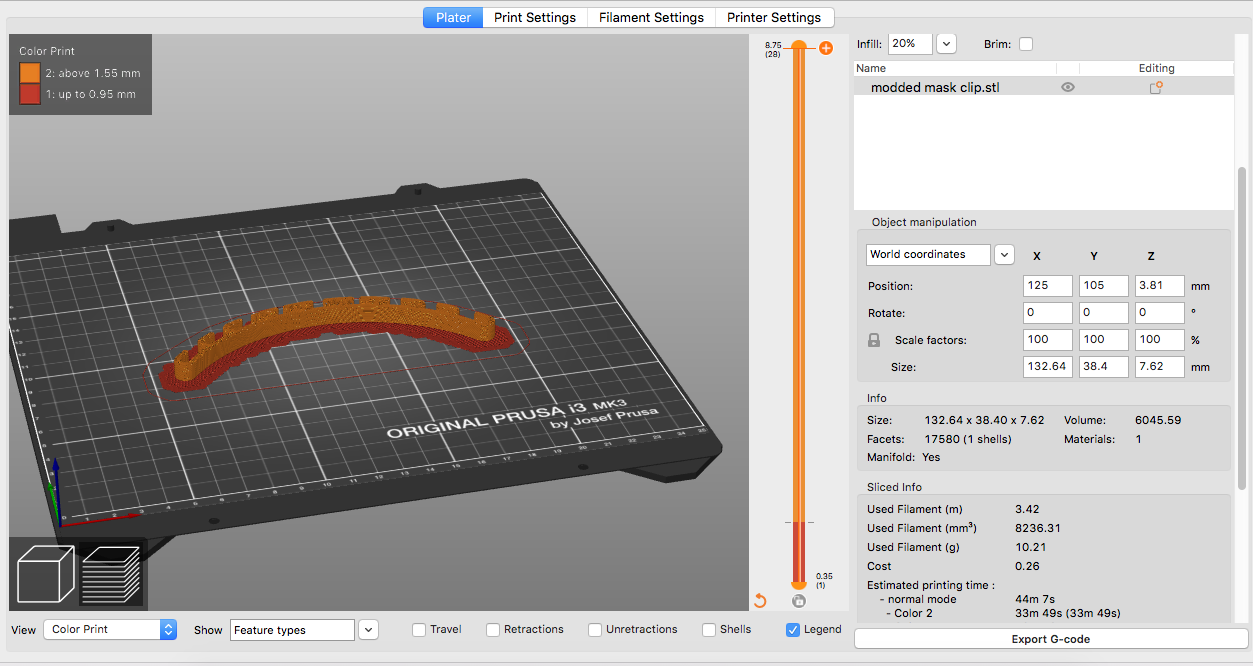1253x666 pixels.
Task: Open the Print Settings tab
Action: 535,17
